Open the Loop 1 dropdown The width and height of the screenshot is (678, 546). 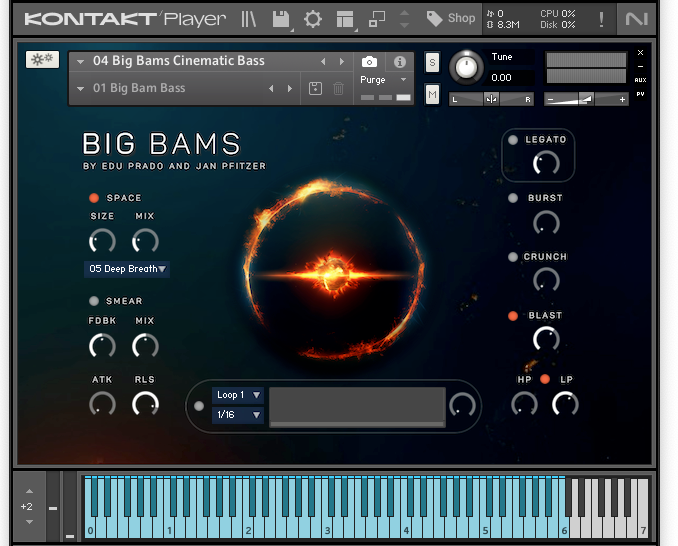[238, 395]
